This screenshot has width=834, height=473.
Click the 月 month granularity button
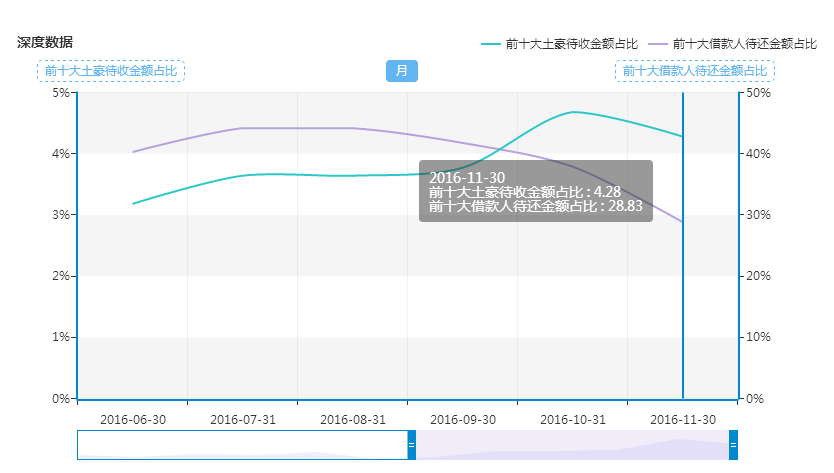[402, 71]
